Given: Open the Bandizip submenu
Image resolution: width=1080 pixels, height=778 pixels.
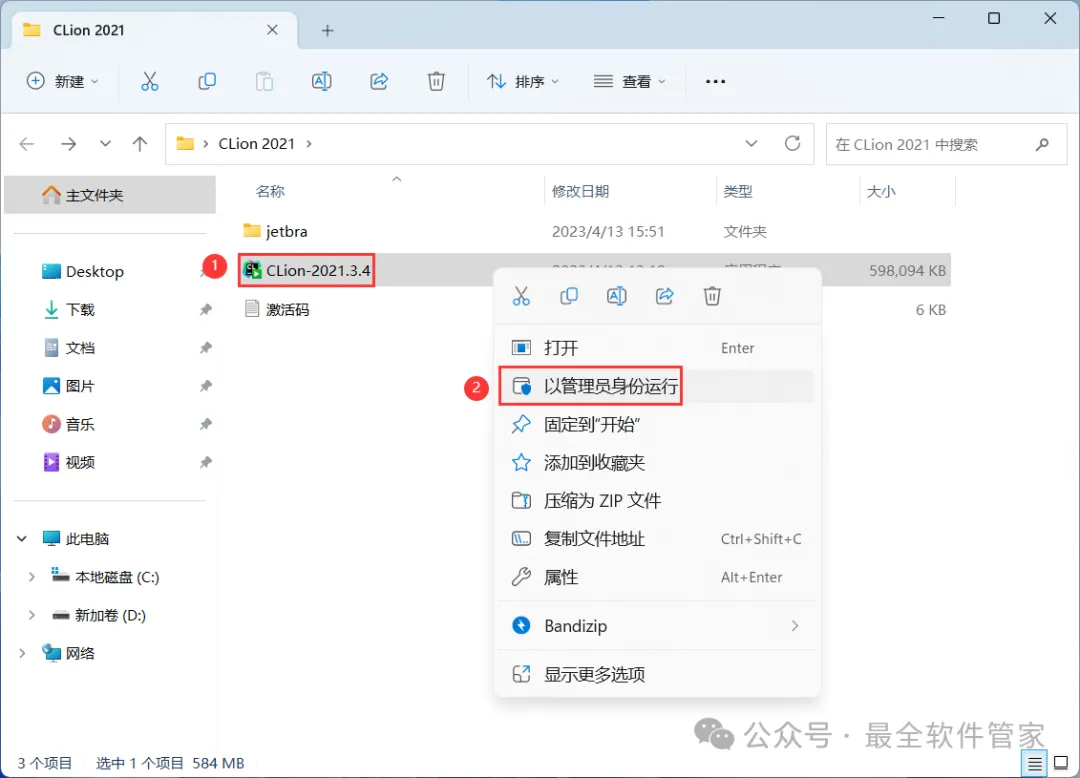Looking at the screenshot, I should [656, 626].
